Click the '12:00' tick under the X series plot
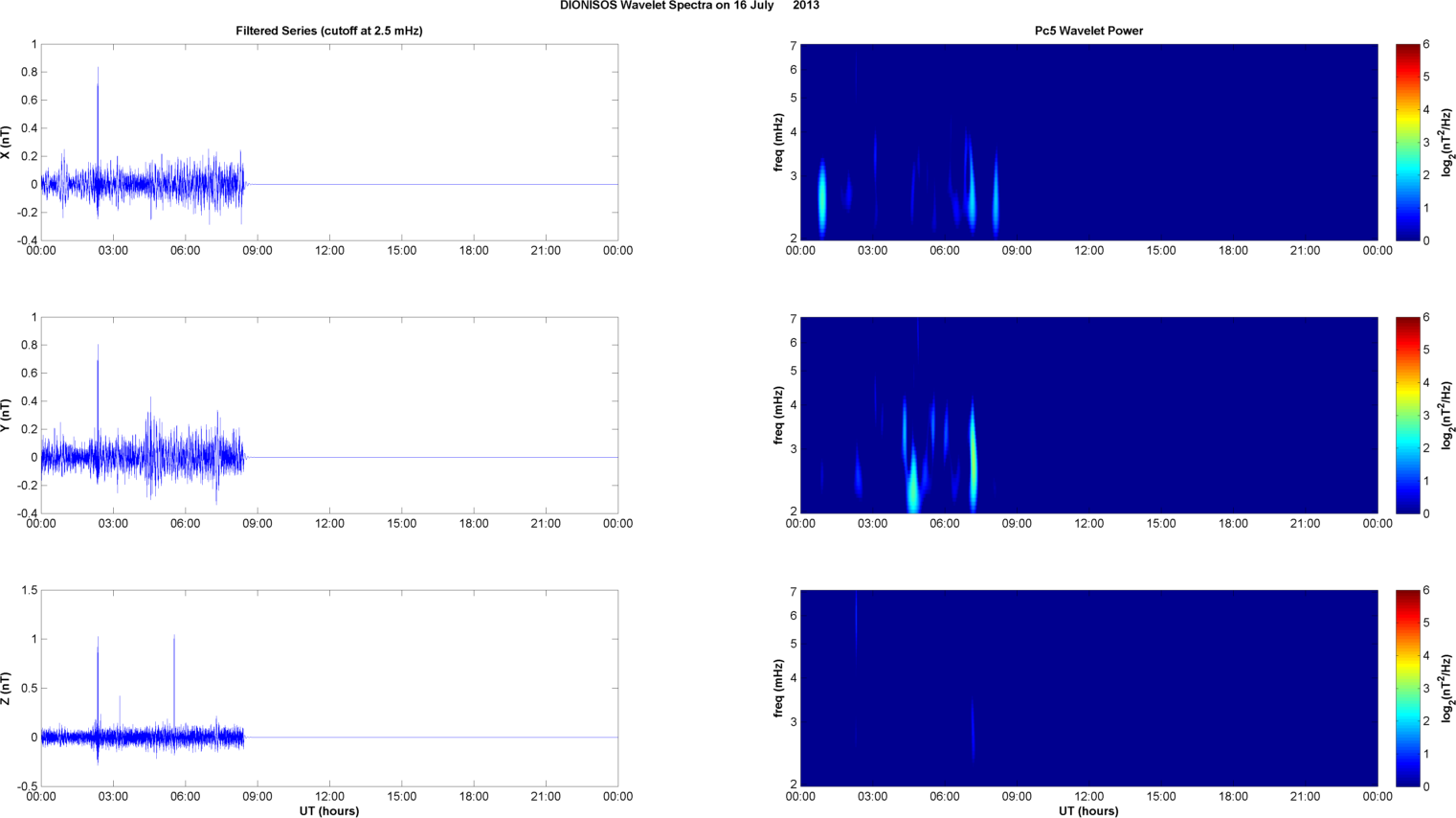The image size is (1456, 818). 329,251
